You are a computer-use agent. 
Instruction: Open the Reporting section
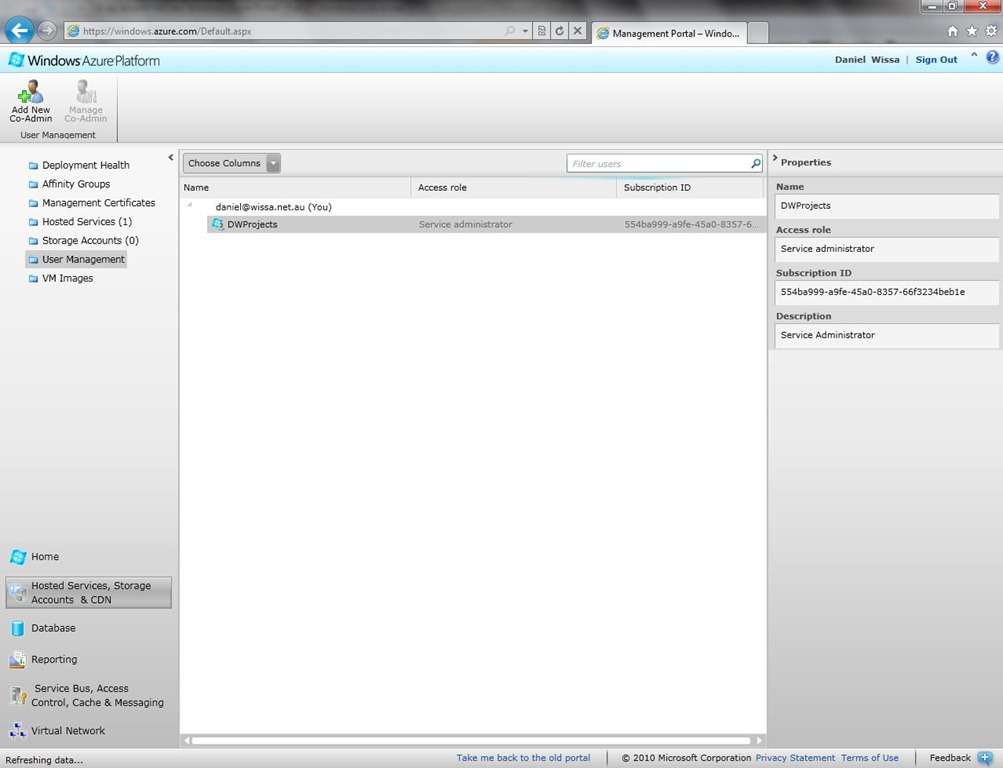[53, 659]
